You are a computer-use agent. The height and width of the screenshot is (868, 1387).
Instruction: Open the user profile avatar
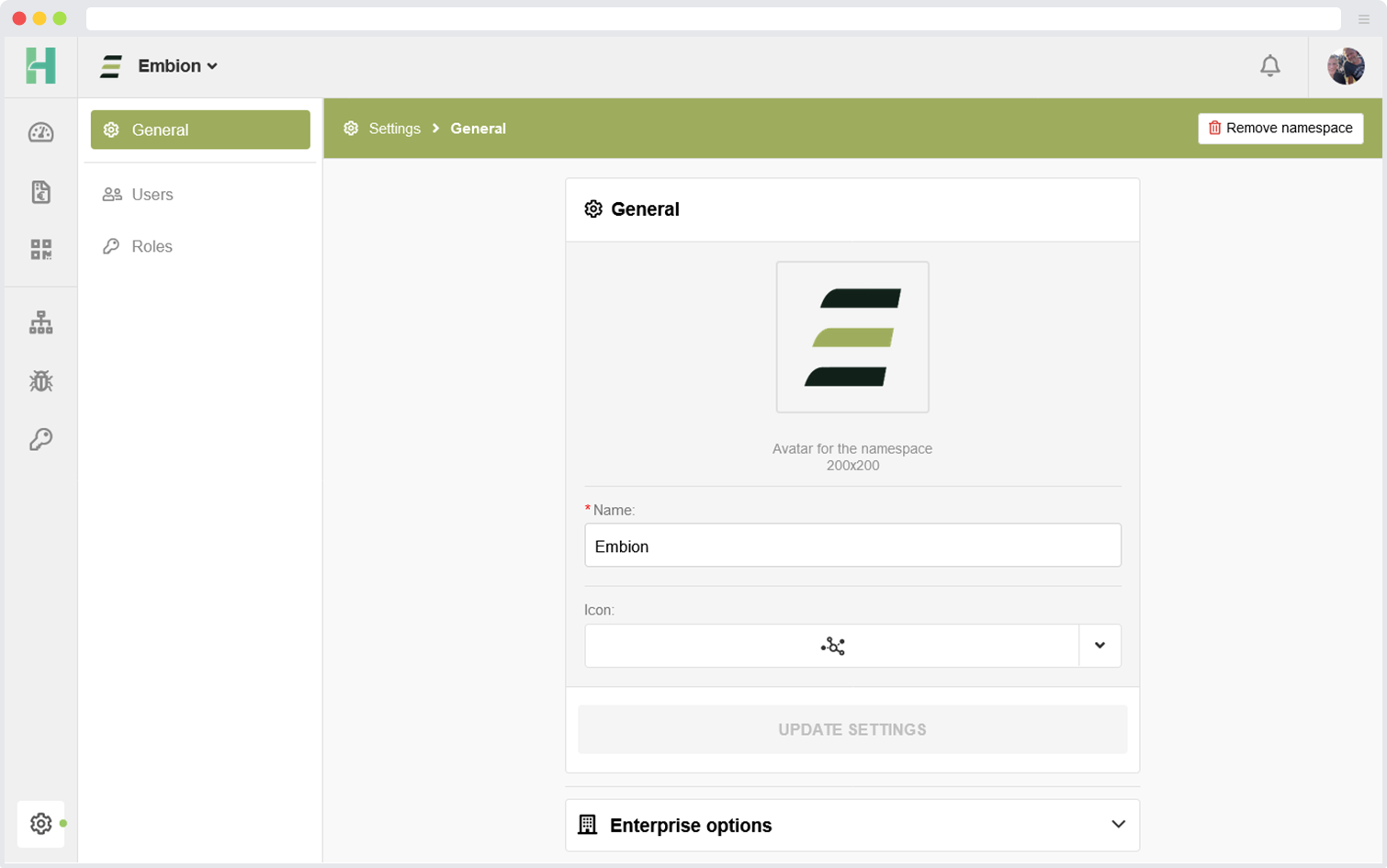point(1345,66)
